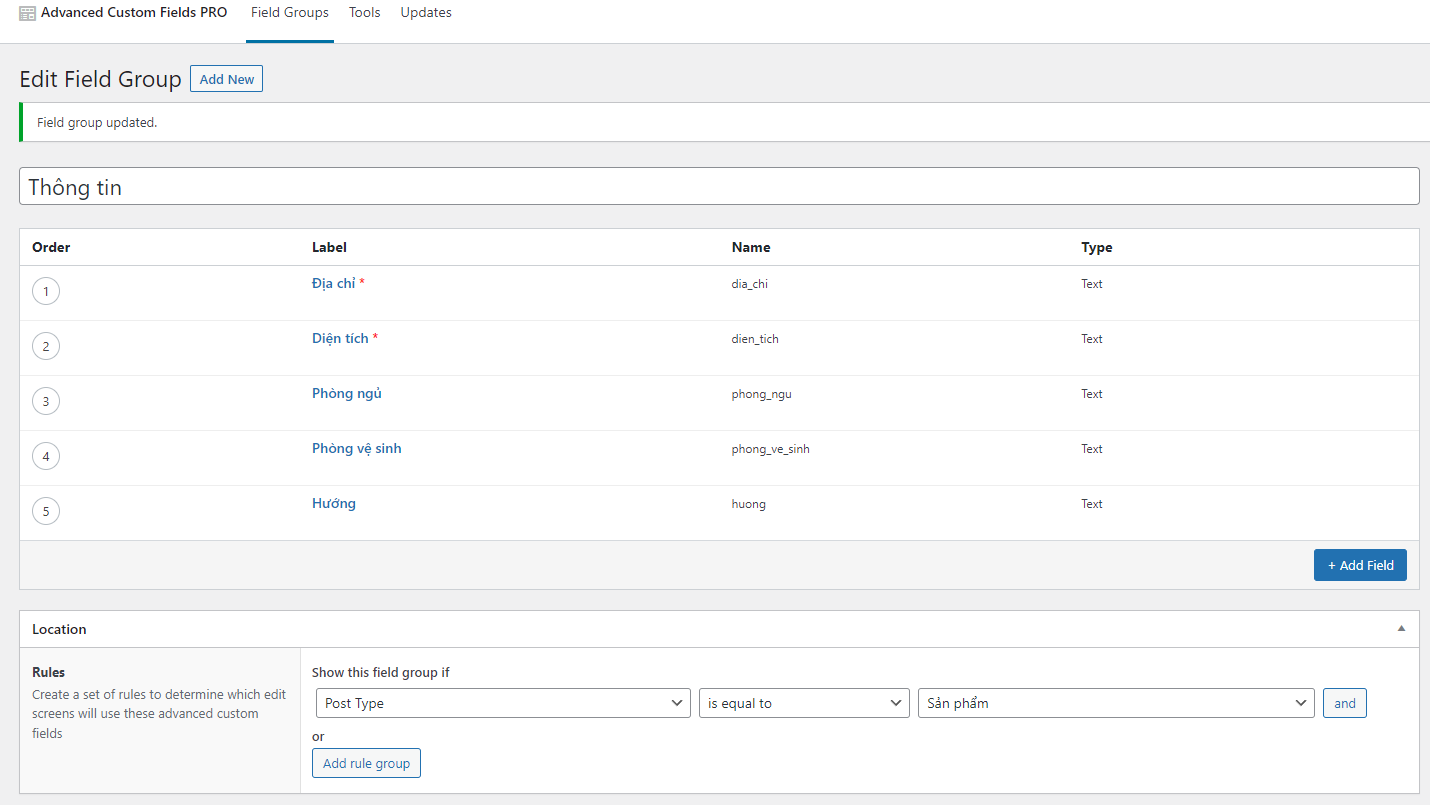Click the Label column header
Screen dimensions: 1430x805
point(329,247)
